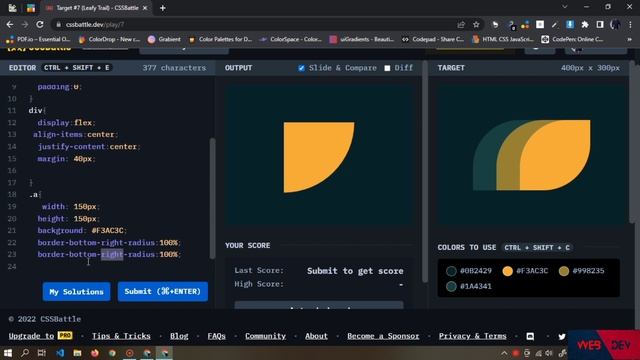This screenshot has width=640, height=360.
Task: Enable the Diff checkbox
Action: coord(387,68)
